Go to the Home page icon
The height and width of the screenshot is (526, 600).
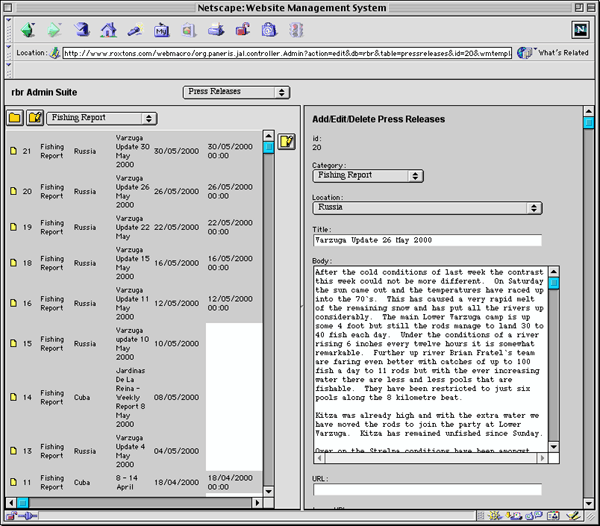click(109, 28)
